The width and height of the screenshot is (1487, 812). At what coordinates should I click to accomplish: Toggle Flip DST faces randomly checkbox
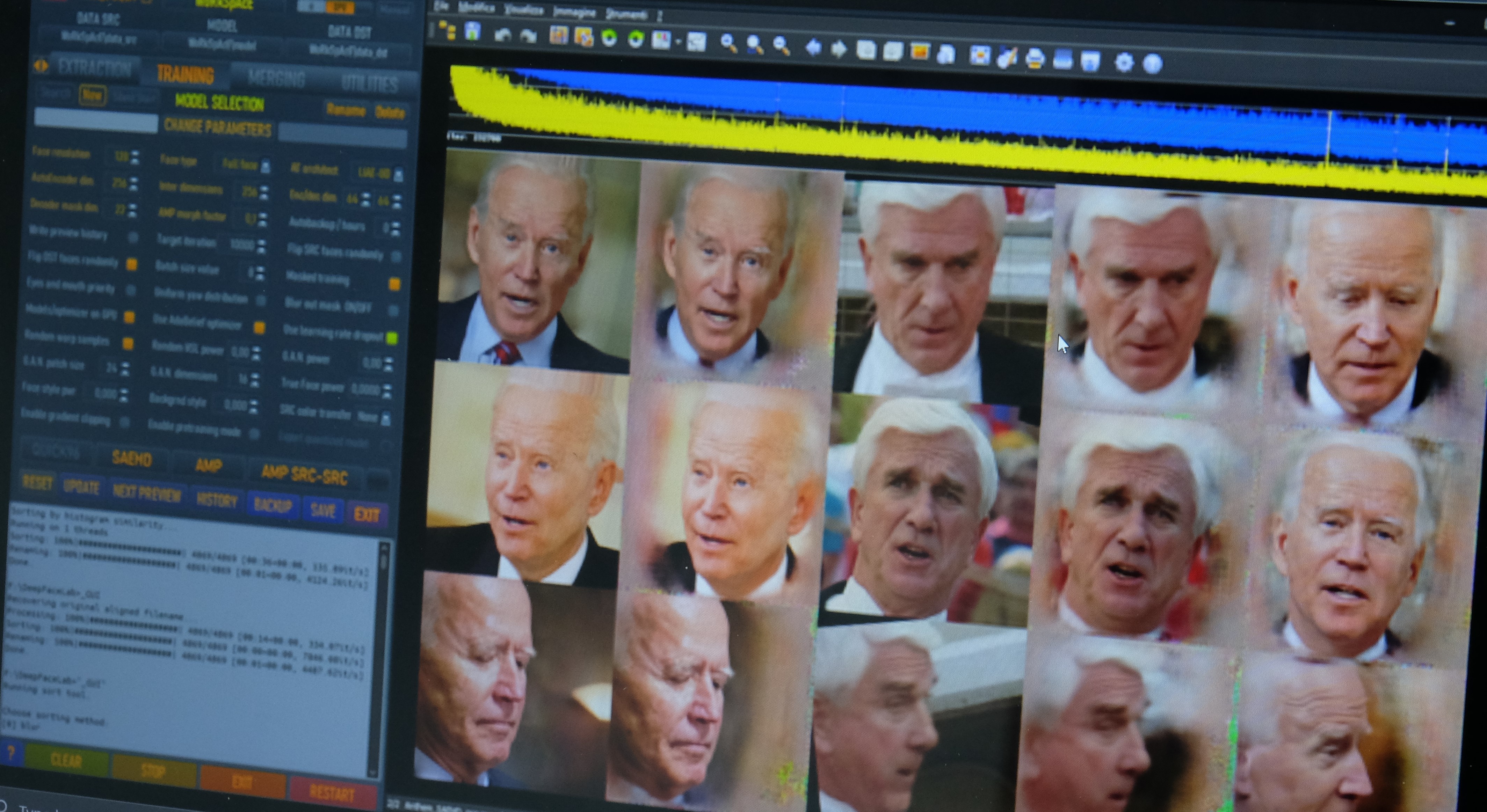(x=132, y=264)
